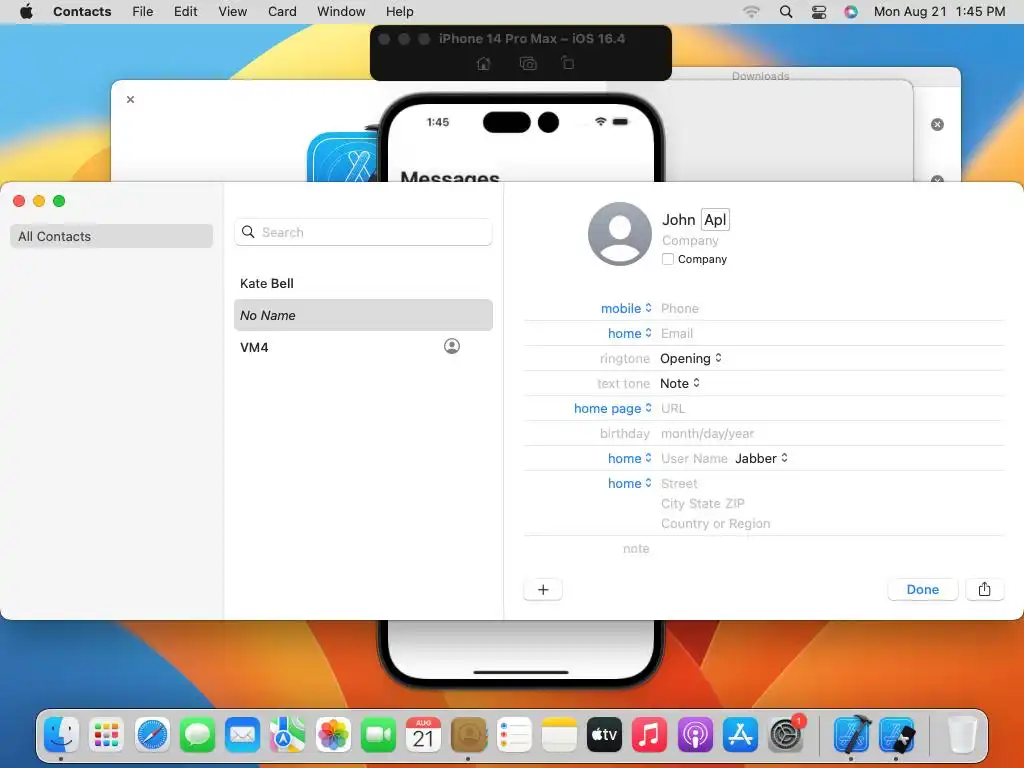Viewport: 1024px width, 768px height.
Task: Open the Edit menu
Action: (x=185, y=12)
